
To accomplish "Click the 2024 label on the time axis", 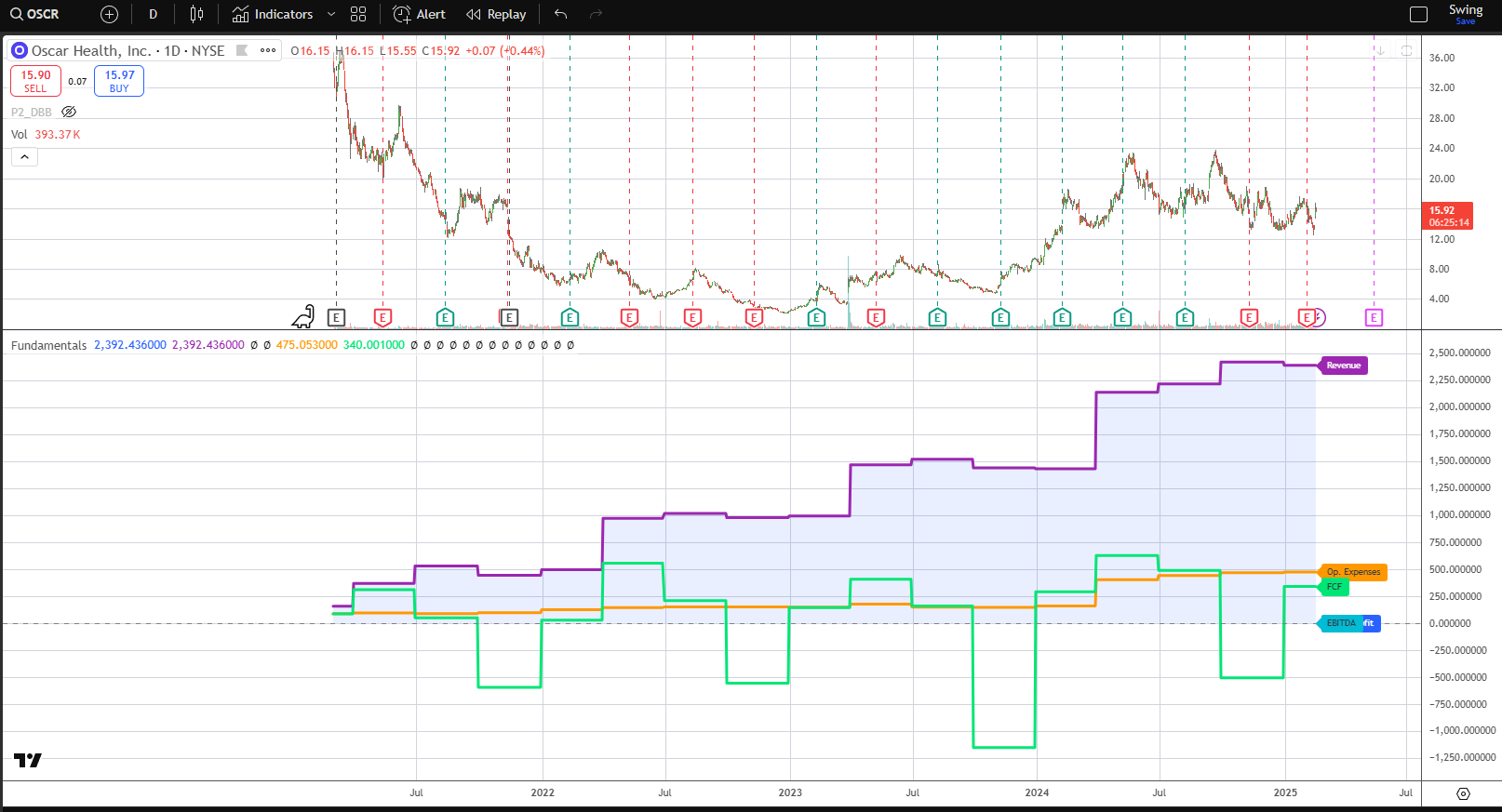I will coord(1037,792).
